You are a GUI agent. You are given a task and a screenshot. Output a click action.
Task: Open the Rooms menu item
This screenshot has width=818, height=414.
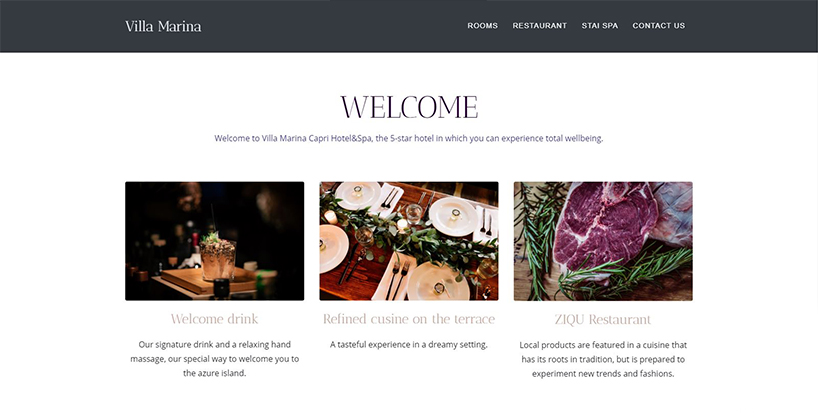click(x=482, y=26)
